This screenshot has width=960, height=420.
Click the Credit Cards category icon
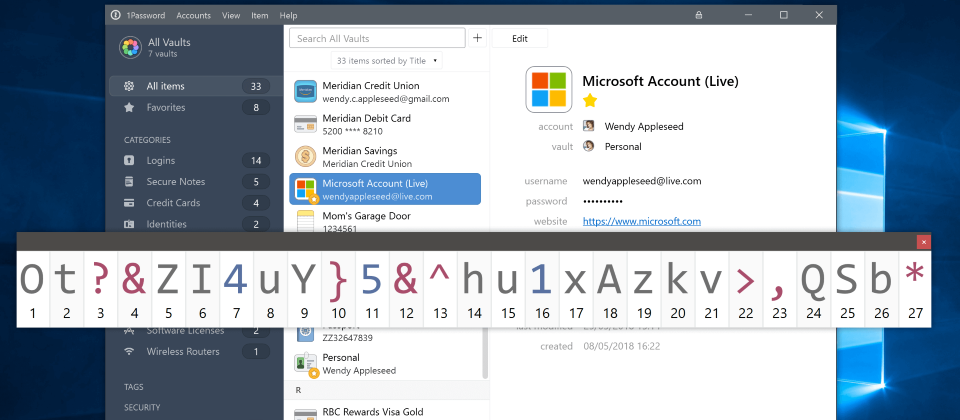point(129,203)
